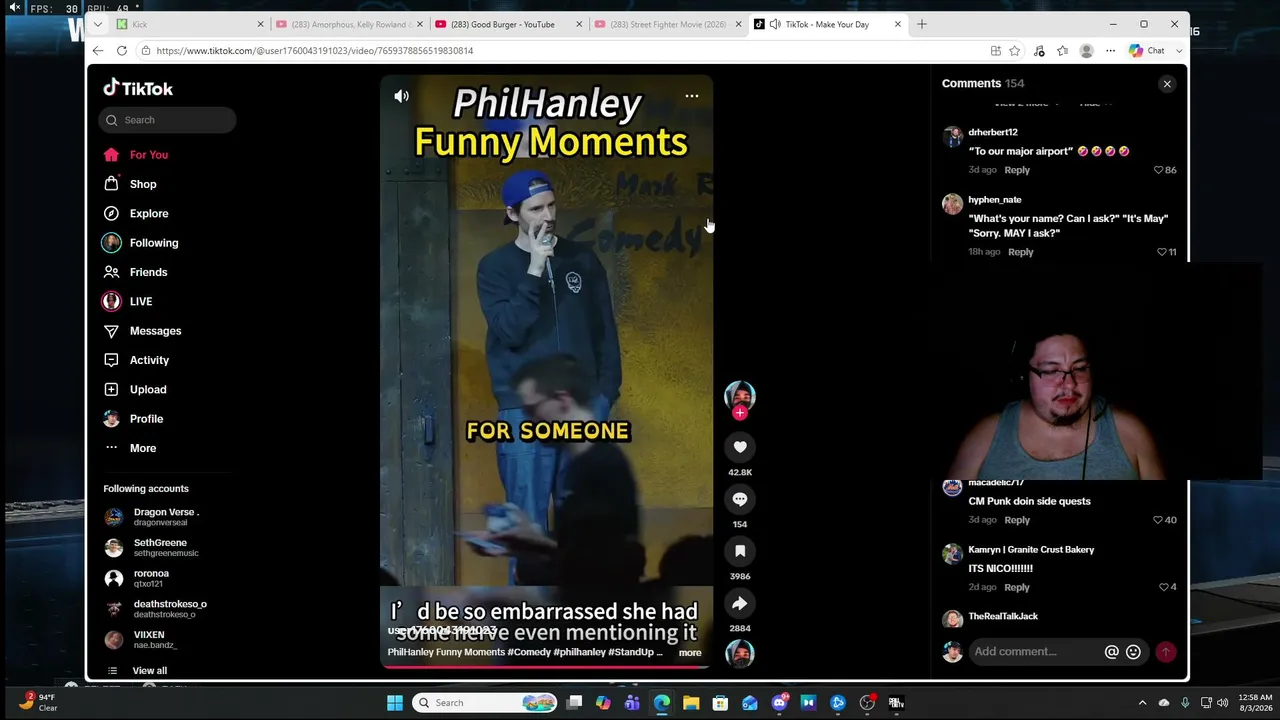Open the LIVE page

141,301
